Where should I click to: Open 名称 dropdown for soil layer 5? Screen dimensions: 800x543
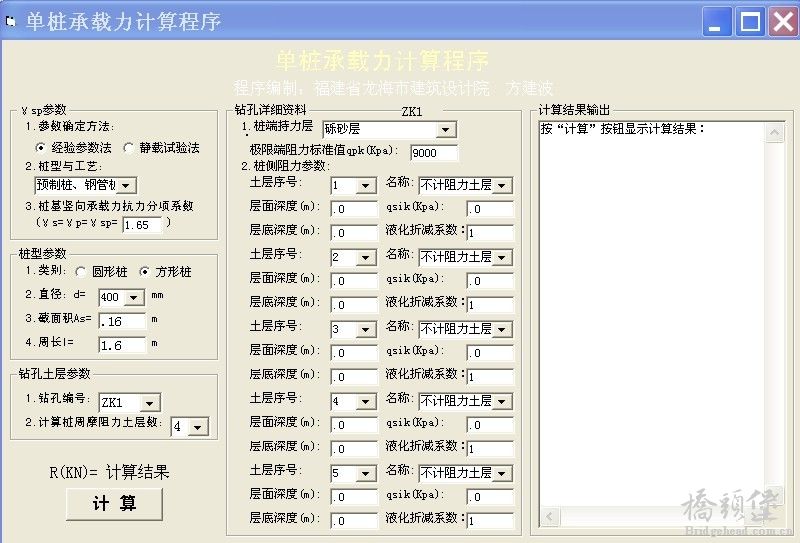tap(502, 473)
